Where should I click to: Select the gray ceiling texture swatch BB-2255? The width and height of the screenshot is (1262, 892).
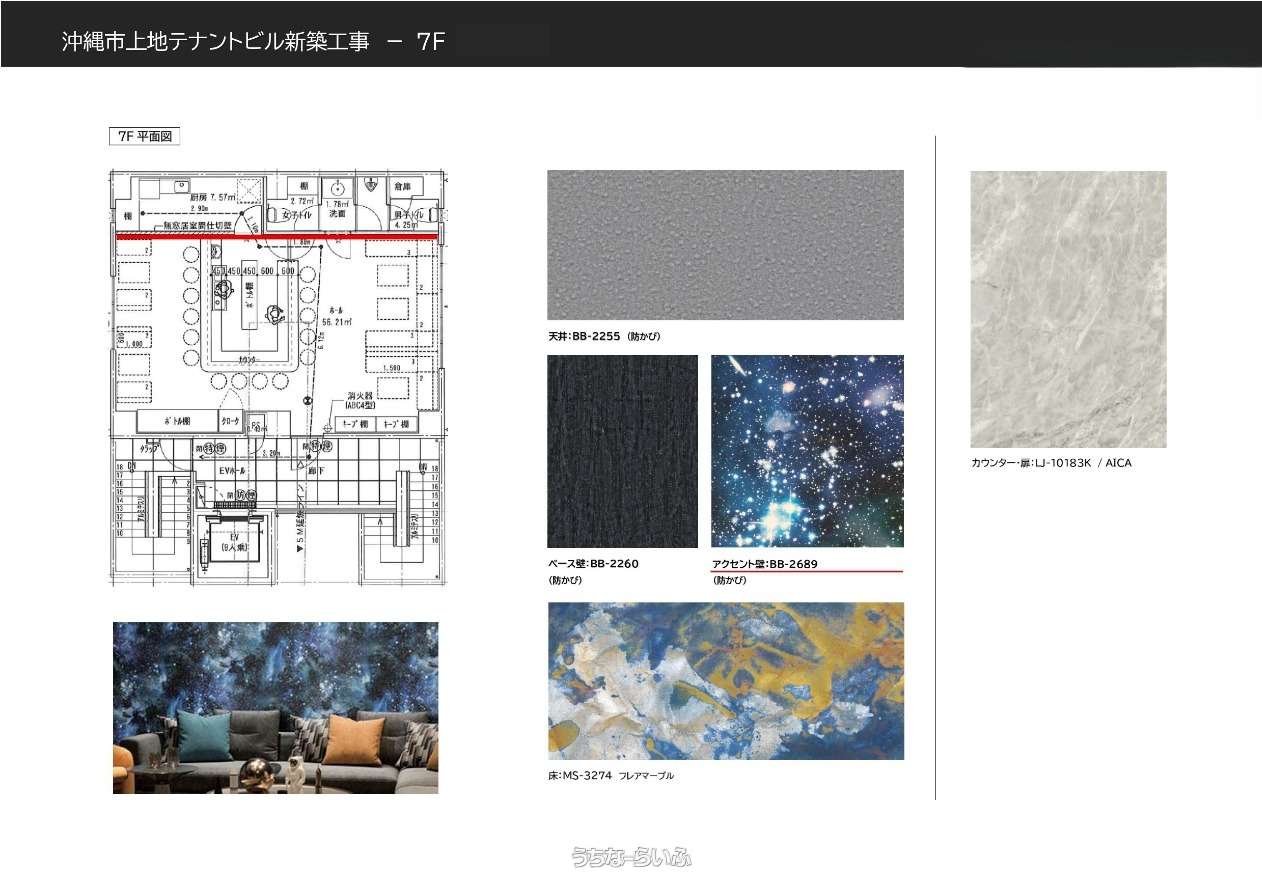[x=725, y=245]
